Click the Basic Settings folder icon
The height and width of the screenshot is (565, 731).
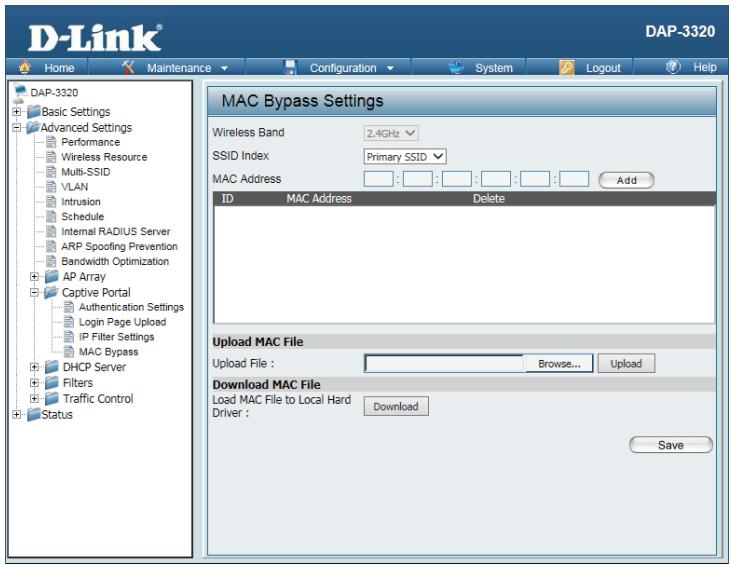point(34,112)
